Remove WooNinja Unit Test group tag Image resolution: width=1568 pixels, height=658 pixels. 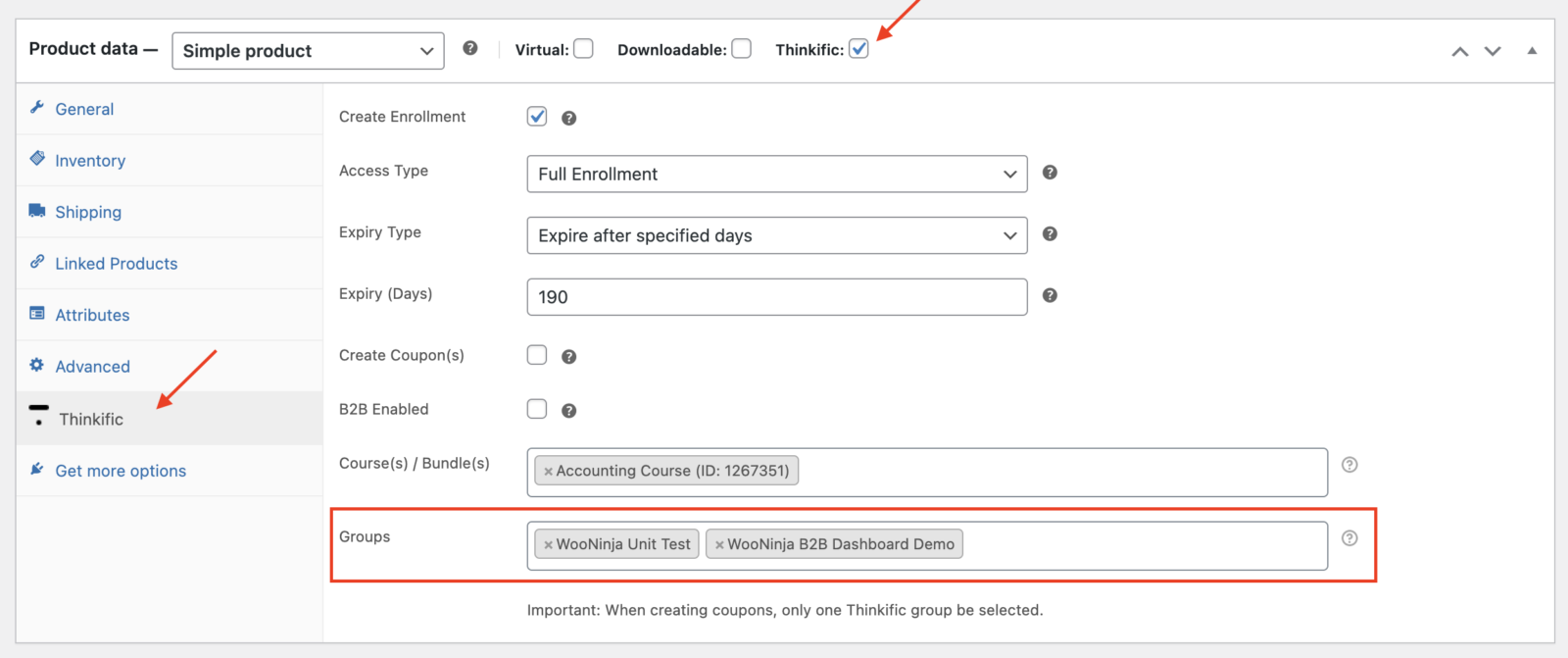(548, 545)
